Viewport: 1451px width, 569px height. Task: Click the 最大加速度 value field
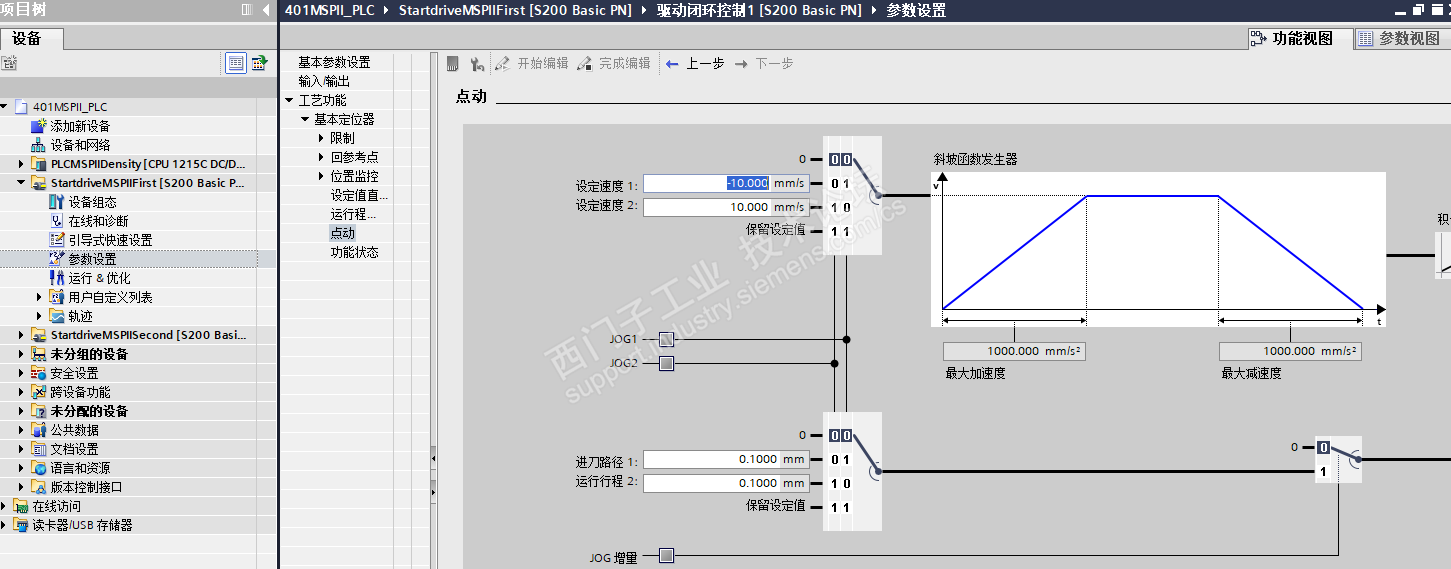tap(1014, 351)
